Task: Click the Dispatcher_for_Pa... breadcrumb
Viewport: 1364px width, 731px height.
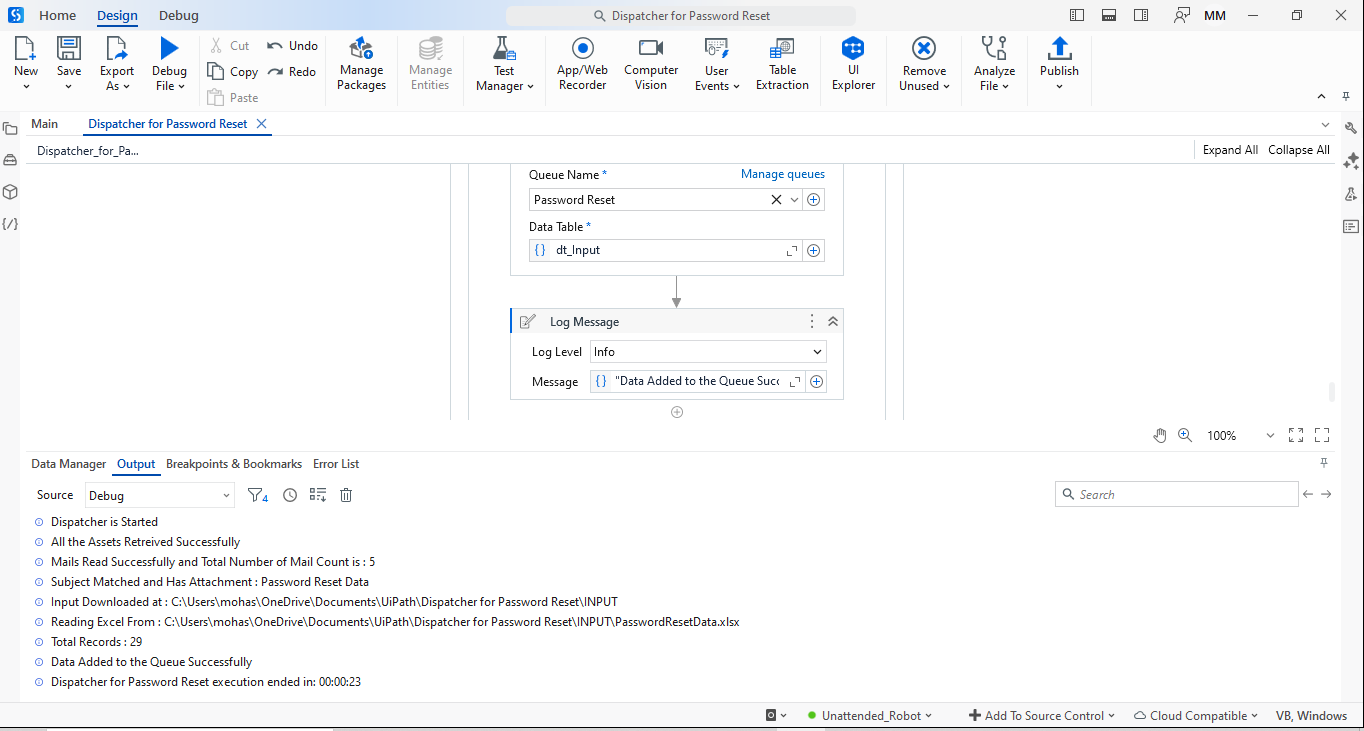Action: tap(88, 151)
